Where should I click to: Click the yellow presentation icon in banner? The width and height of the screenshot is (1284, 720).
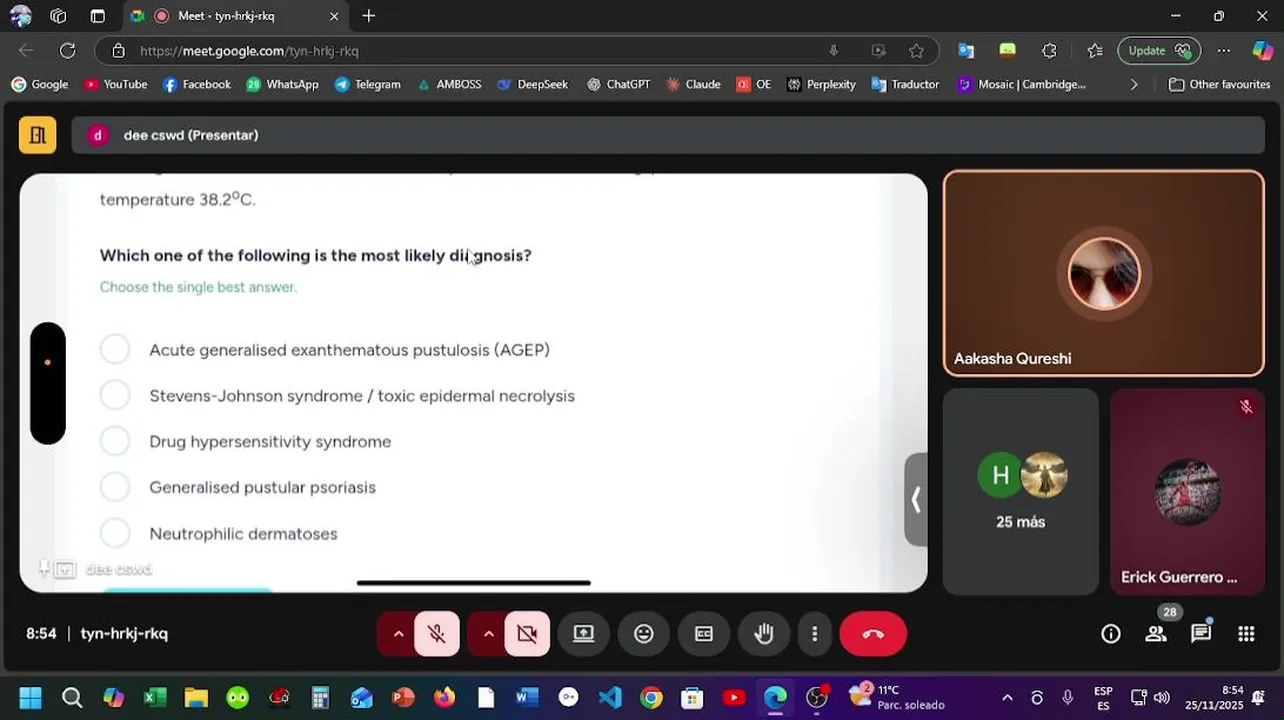[x=37, y=135]
